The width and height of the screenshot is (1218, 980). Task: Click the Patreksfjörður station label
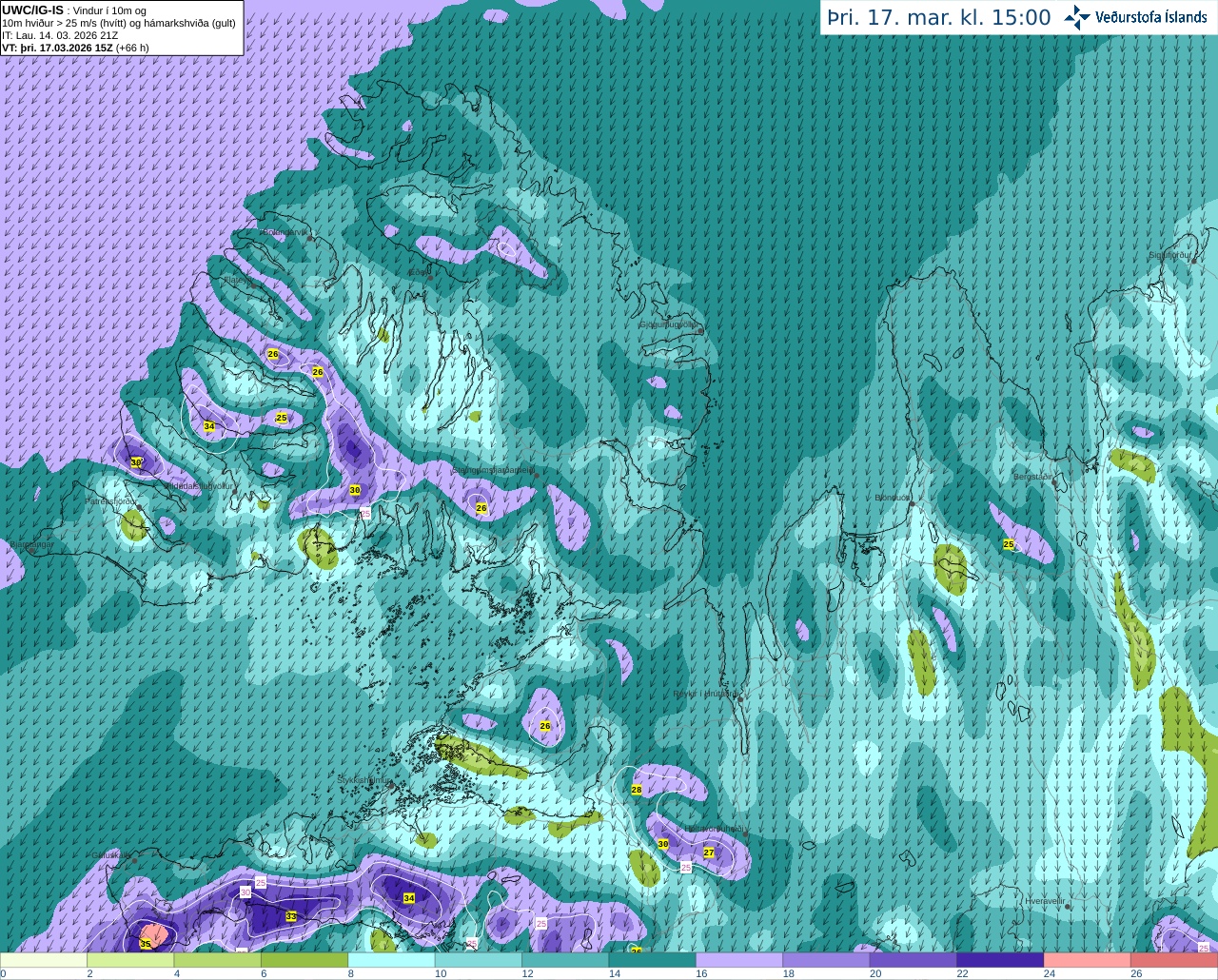click(112, 500)
